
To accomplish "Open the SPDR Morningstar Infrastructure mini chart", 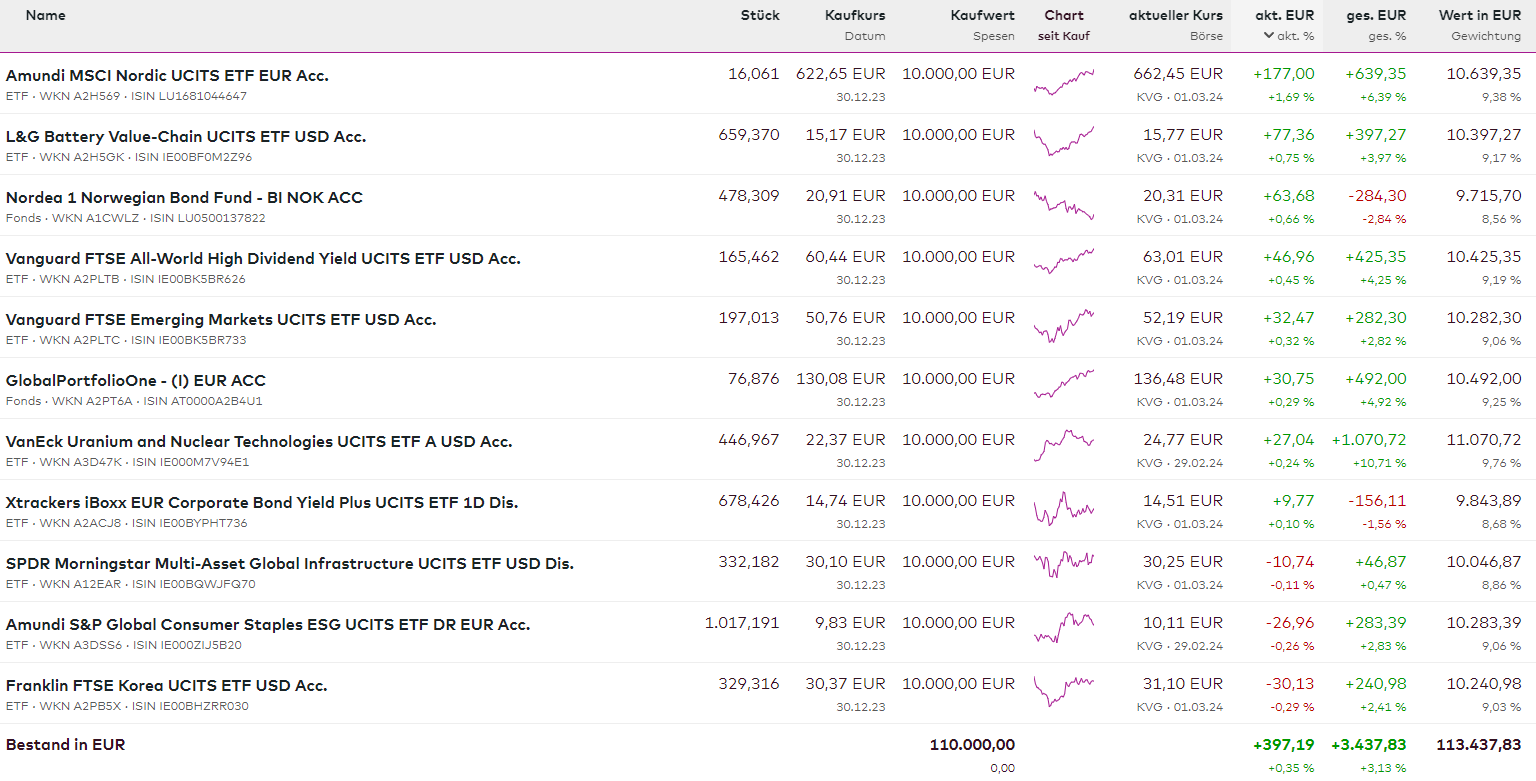I will tap(1064, 563).
